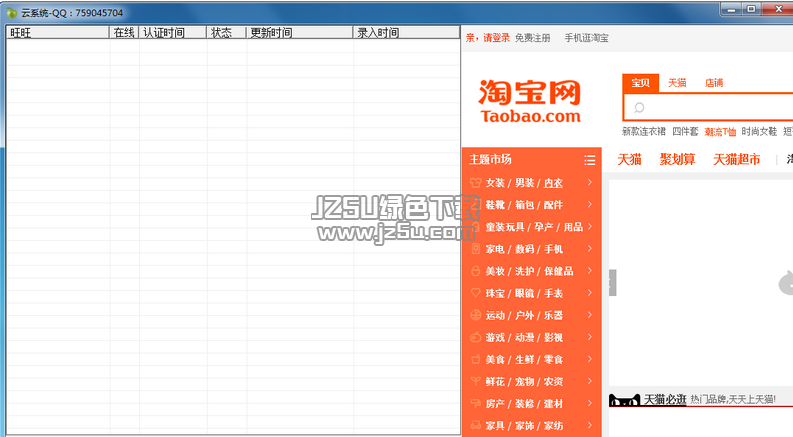Image resolution: width=793 pixels, height=437 pixels.
Task: Click the food icon beside 美食
Action: tap(475, 359)
